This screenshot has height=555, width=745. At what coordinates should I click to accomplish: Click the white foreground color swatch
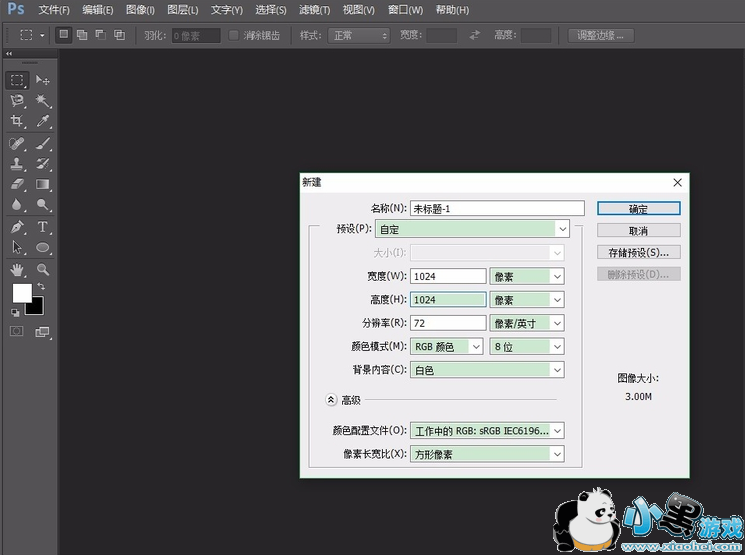21,293
